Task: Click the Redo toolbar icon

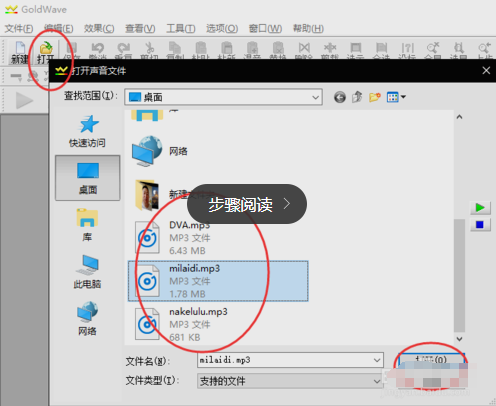Action: point(123,50)
